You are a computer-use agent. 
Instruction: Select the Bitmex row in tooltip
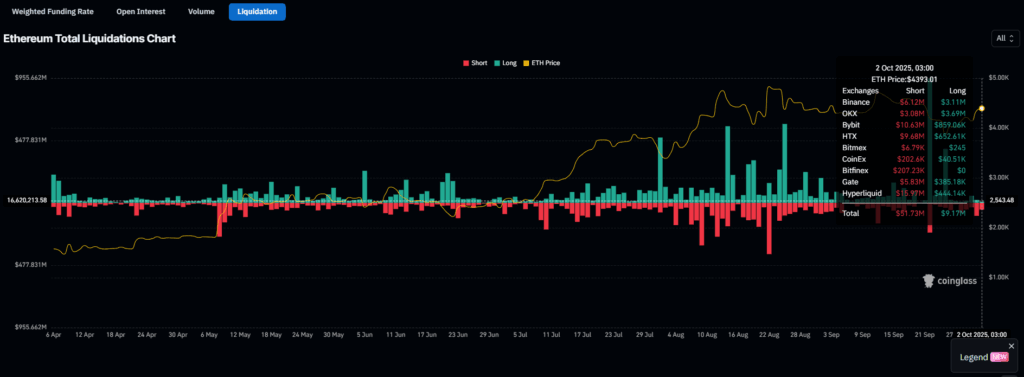[904, 148]
